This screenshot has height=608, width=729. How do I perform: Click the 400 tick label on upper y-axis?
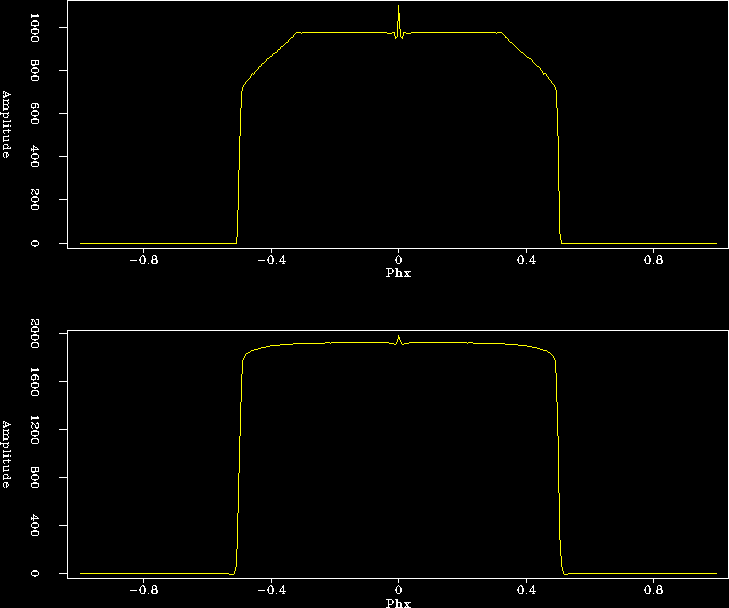click(35, 157)
